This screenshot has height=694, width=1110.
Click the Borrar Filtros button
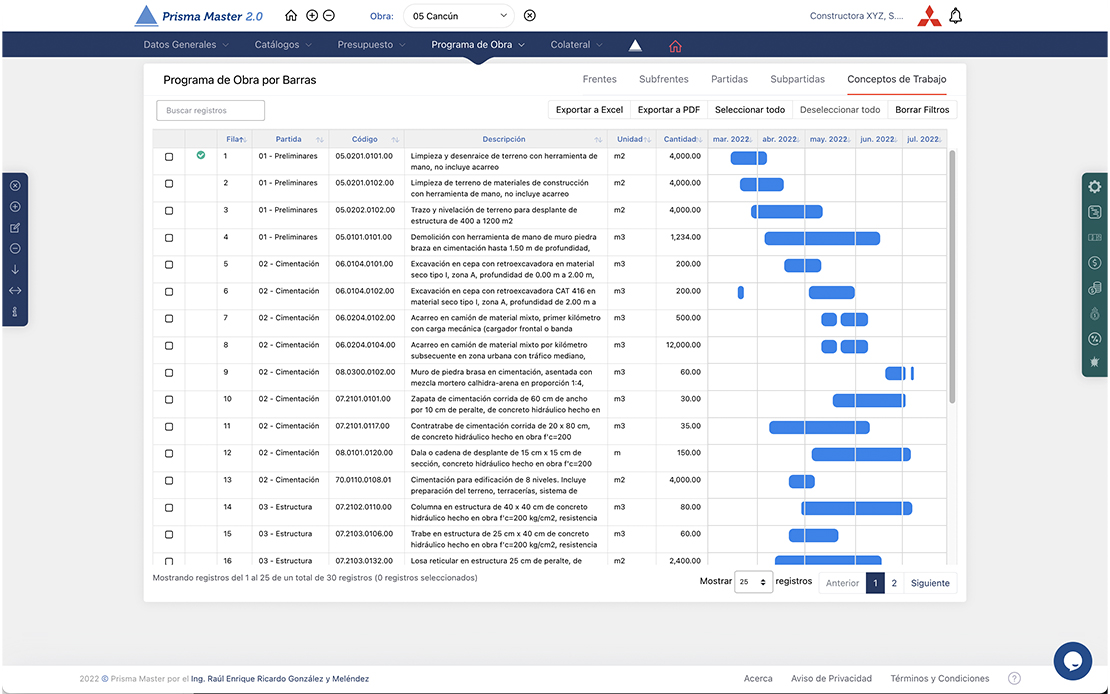click(x=922, y=110)
